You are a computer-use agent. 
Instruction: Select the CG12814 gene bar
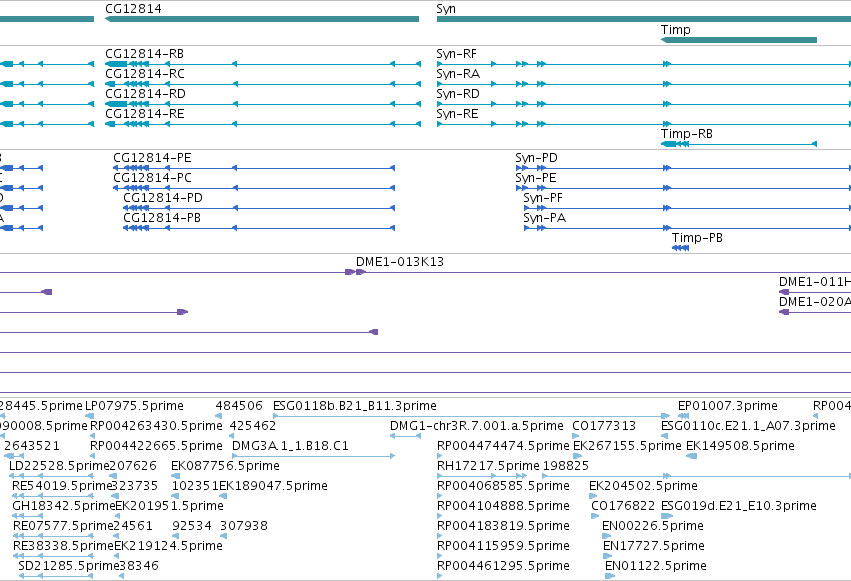(262, 19)
